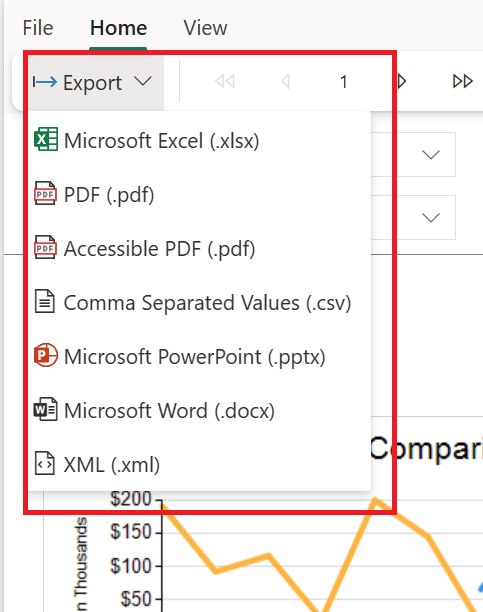Click the $200 axis label

pos(130,499)
